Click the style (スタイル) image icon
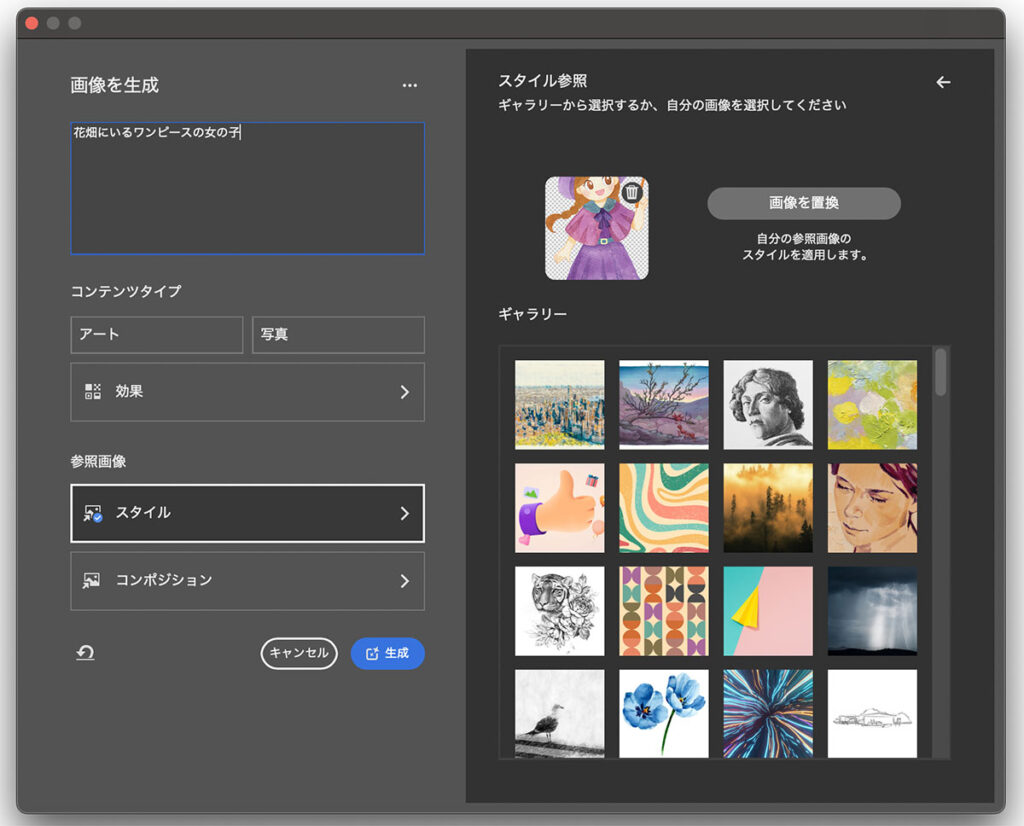This screenshot has height=826, width=1024. pyautogui.click(x=93, y=513)
